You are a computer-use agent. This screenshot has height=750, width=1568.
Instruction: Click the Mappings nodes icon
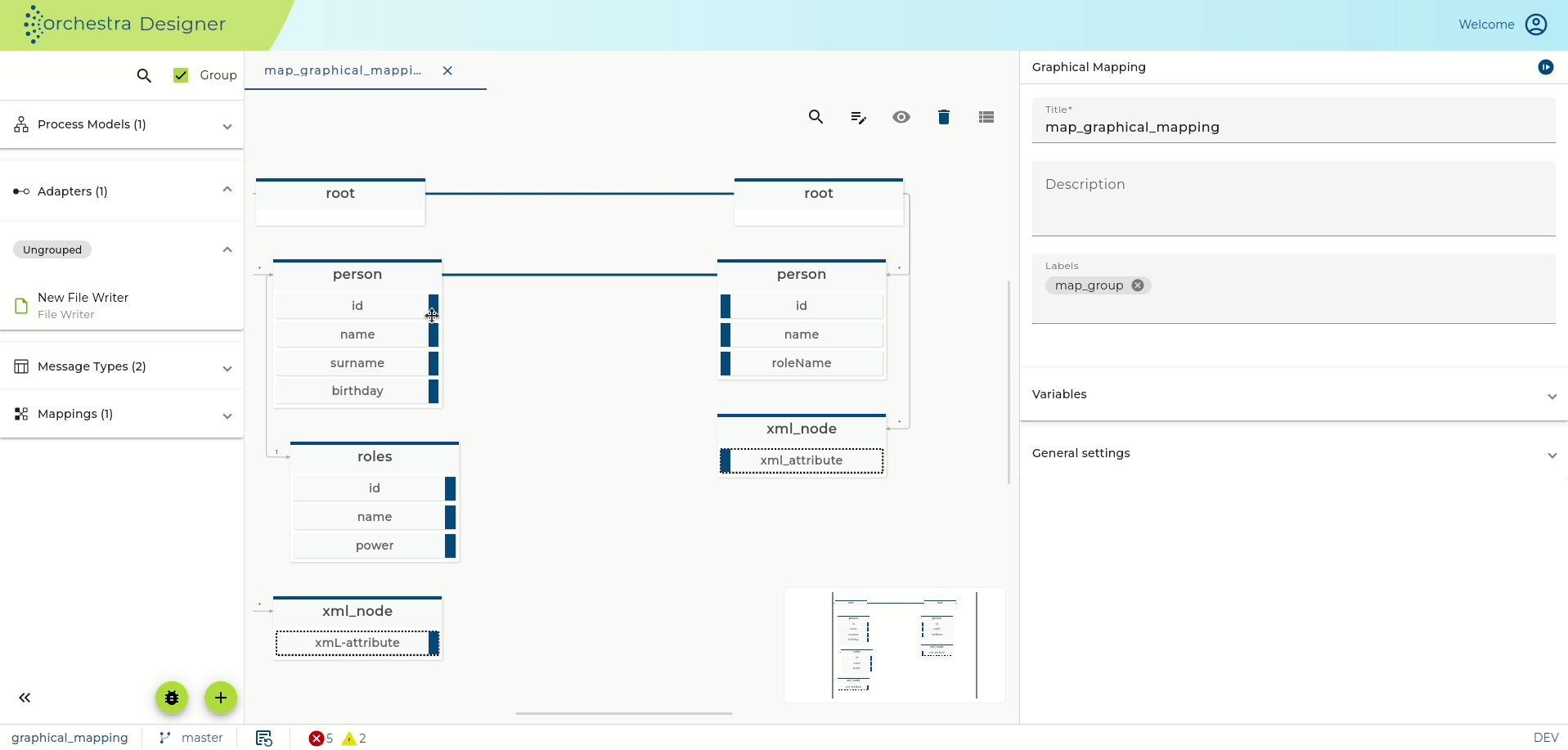(x=21, y=414)
